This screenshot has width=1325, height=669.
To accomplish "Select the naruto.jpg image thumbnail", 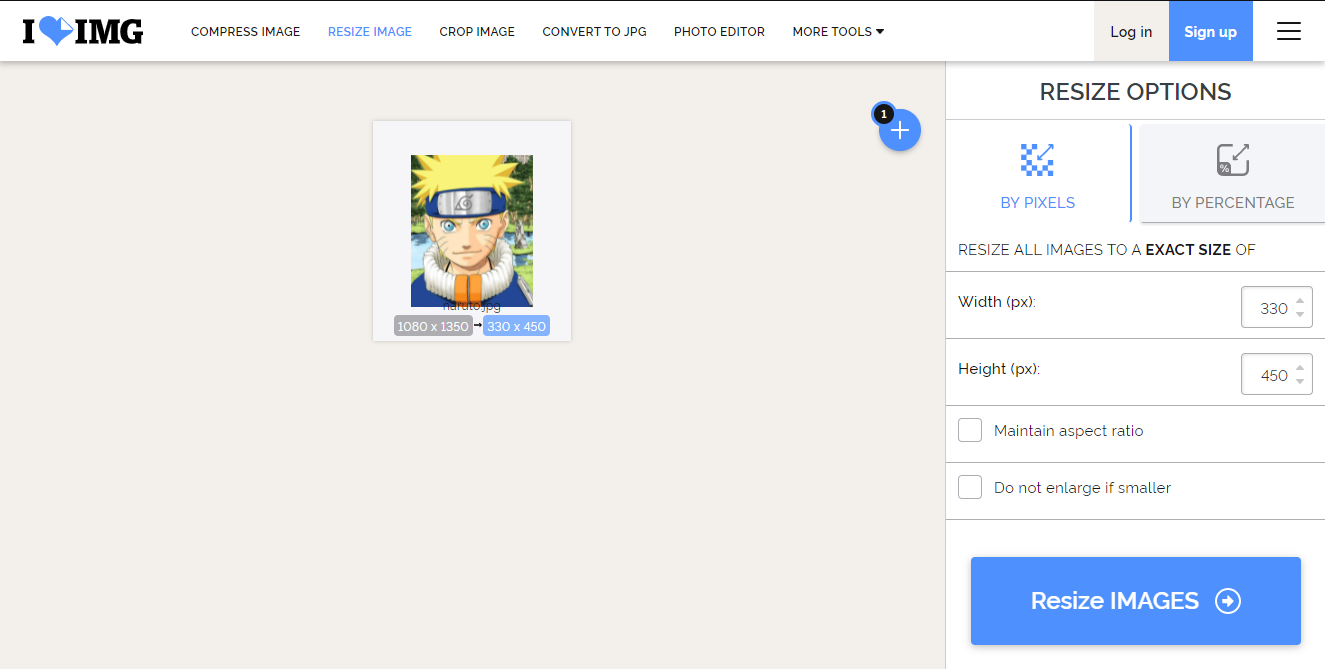I will [472, 231].
